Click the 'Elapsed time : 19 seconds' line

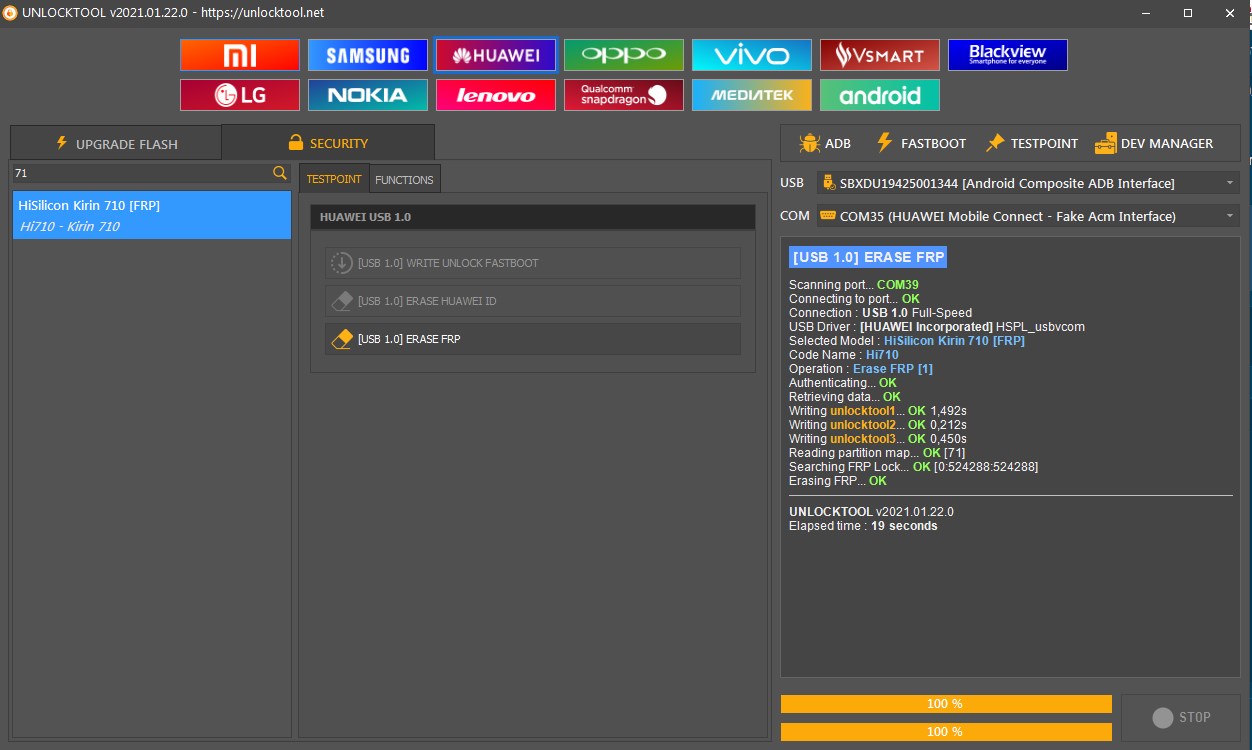[x=863, y=525]
